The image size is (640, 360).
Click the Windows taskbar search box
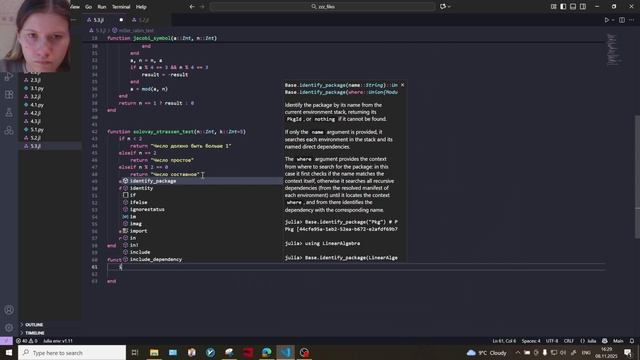[72, 352]
